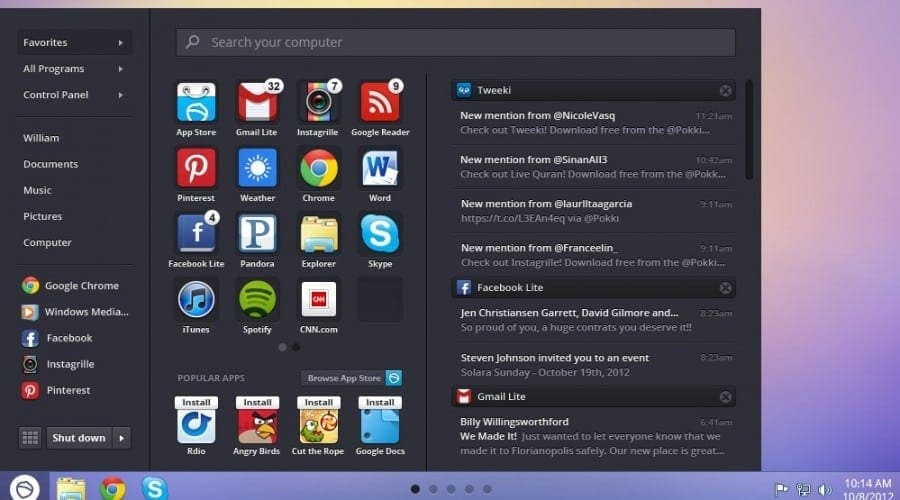Image resolution: width=900 pixels, height=500 pixels.
Task: Open the Explorer app tile
Action: [x=318, y=234]
